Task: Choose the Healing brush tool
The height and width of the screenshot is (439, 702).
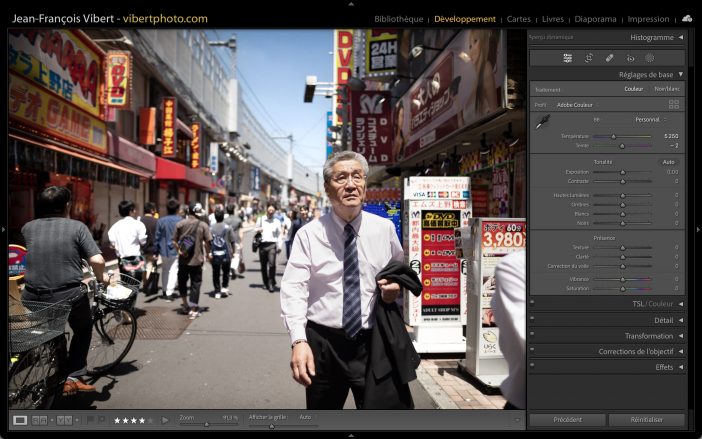Action: click(610, 58)
